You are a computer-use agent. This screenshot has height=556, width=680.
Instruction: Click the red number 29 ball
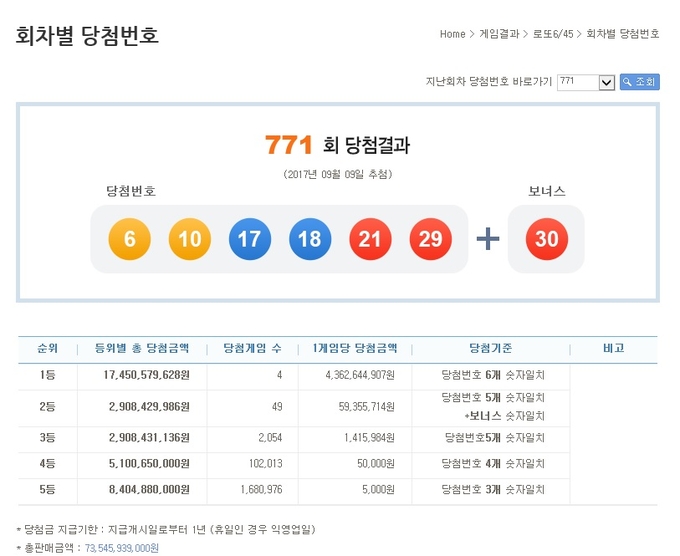click(429, 239)
